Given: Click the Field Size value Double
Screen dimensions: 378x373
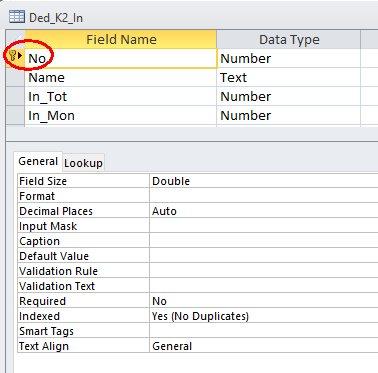Looking at the screenshot, I should coord(264,181).
